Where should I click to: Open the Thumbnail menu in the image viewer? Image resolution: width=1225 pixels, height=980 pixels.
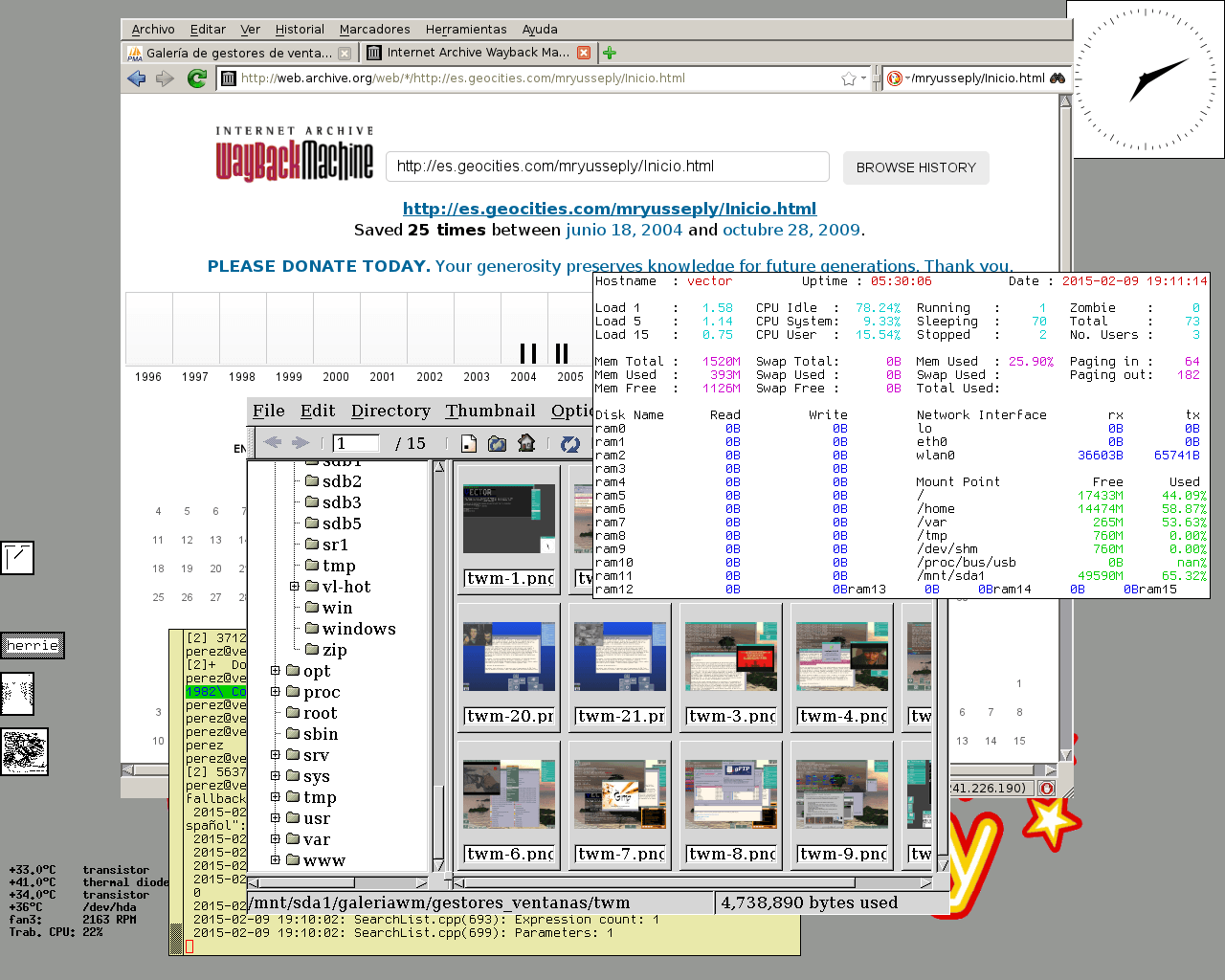[x=490, y=411]
